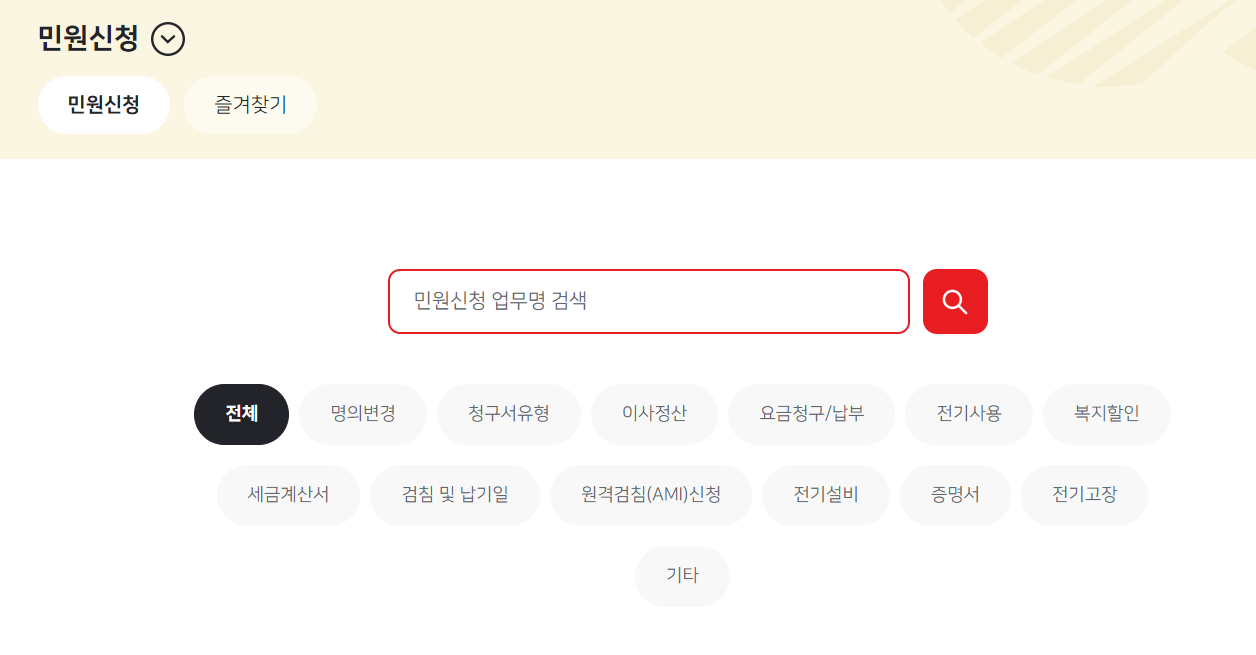The image size is (1256, 655).
Task: Choose the 청구서유형 filter option
Action: (x=509, y=414)
